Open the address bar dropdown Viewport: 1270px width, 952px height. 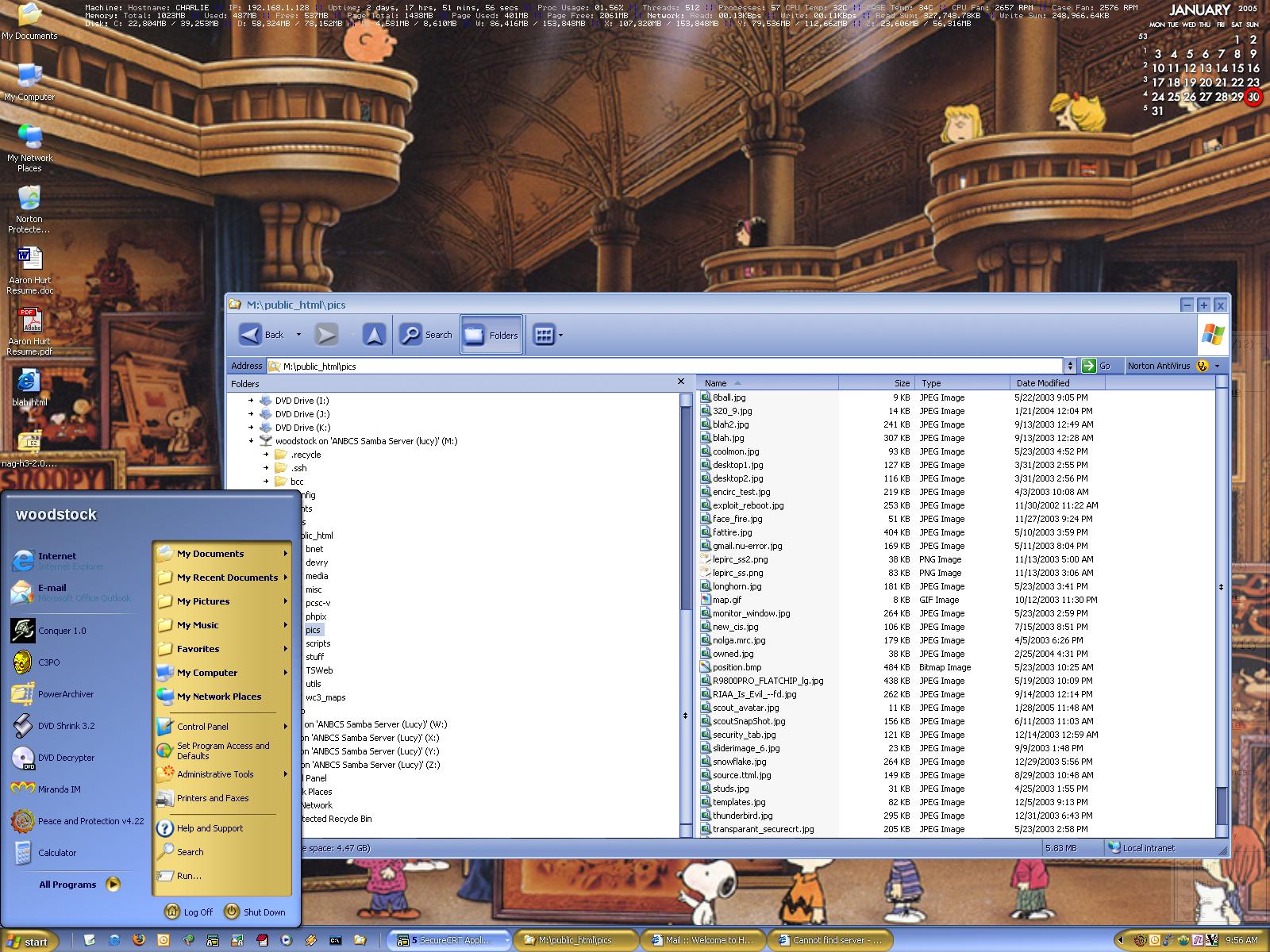(x=1069, y=366)
